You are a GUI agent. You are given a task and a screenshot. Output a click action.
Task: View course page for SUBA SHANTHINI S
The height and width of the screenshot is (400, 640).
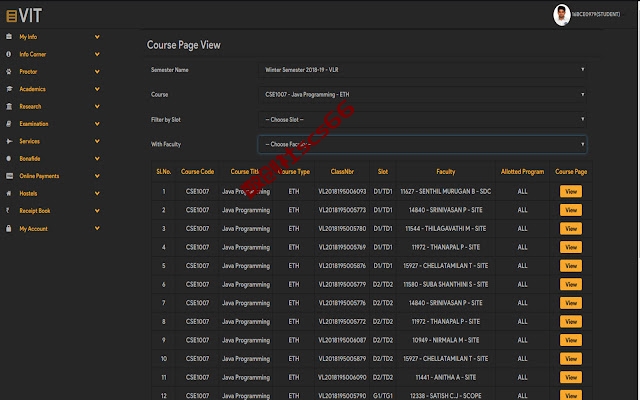(x=571, y=284)
